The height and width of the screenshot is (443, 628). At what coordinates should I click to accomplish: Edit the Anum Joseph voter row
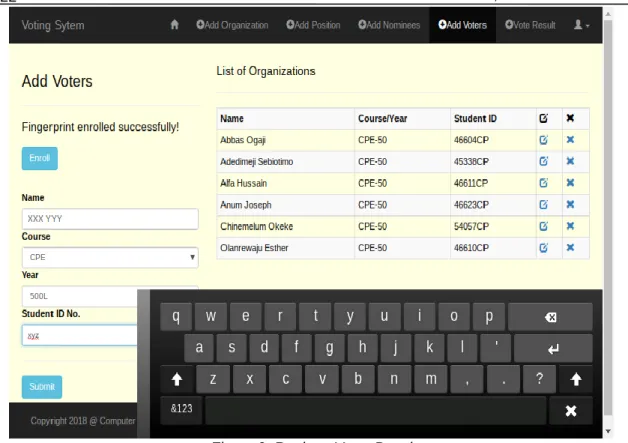pos(543,205)
